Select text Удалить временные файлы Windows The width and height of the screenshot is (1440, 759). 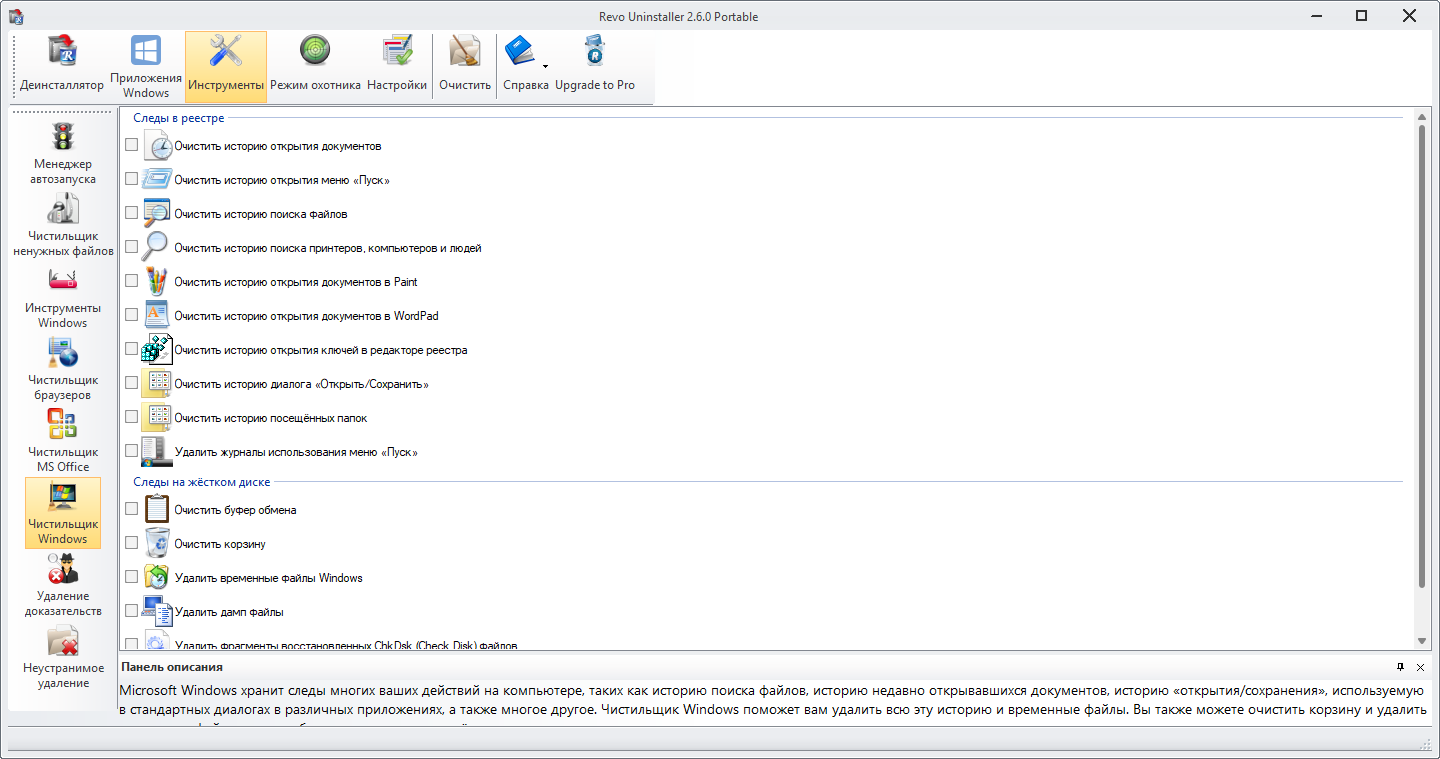(268, 578)
